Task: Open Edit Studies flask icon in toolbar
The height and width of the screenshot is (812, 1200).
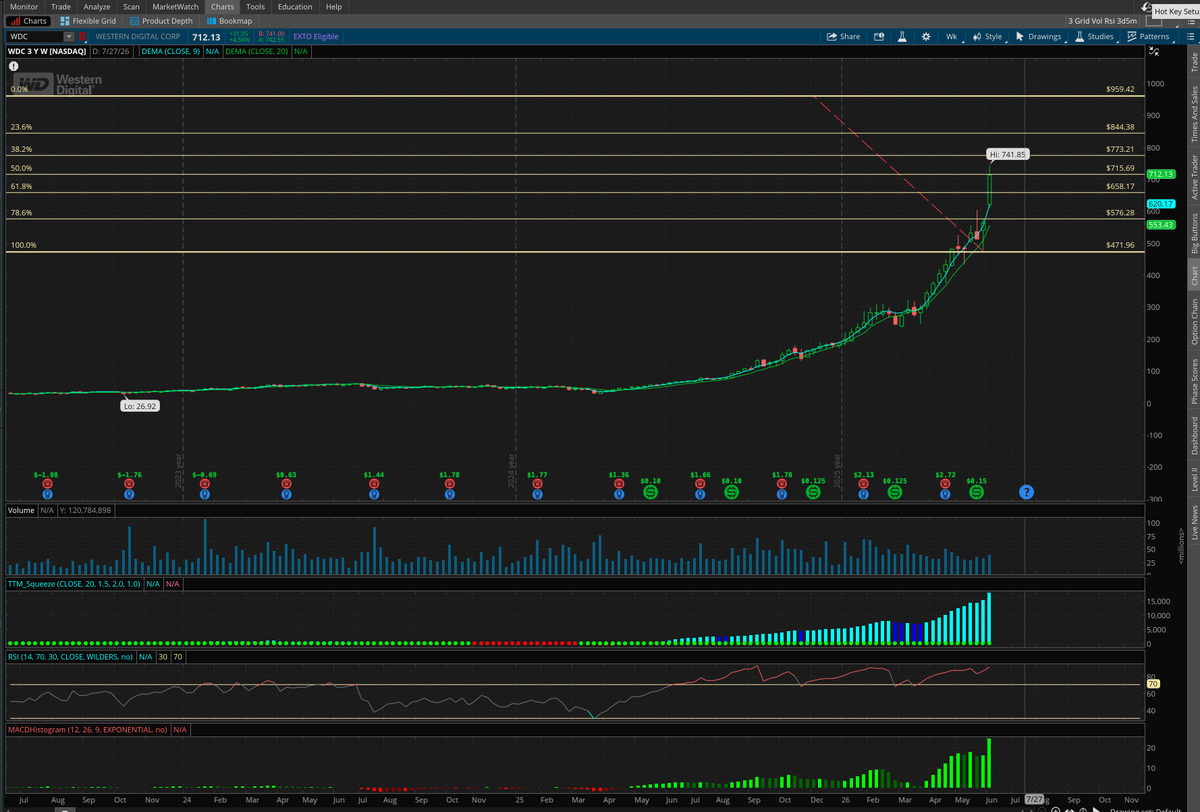Action: click(902, 36)
